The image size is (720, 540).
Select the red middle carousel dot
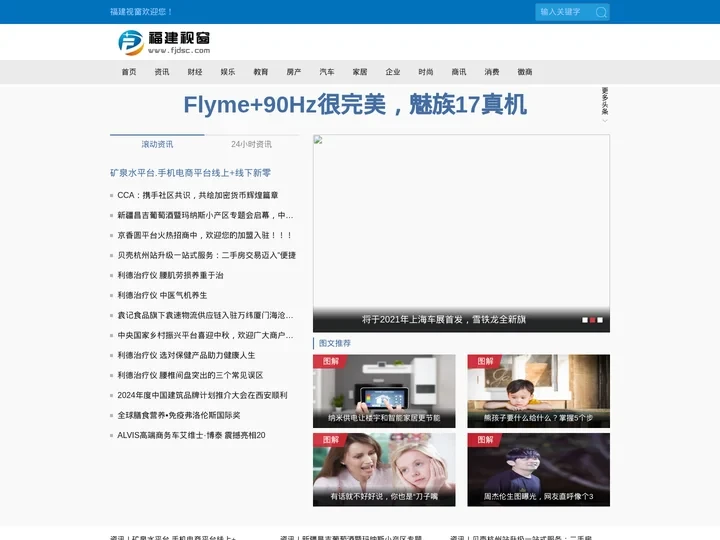click(592, 320)
